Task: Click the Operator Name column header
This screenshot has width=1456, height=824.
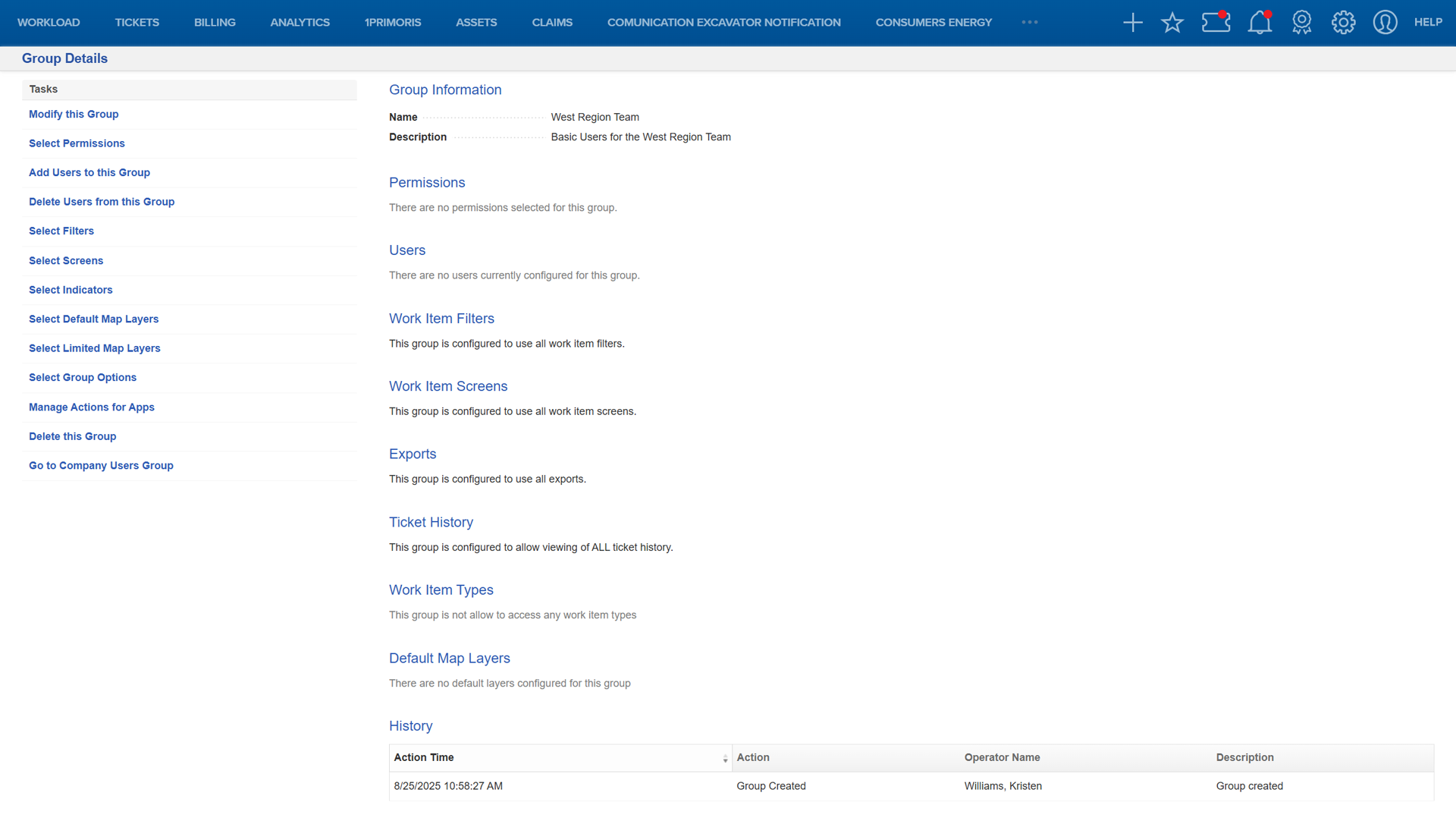Action: 1002,758
